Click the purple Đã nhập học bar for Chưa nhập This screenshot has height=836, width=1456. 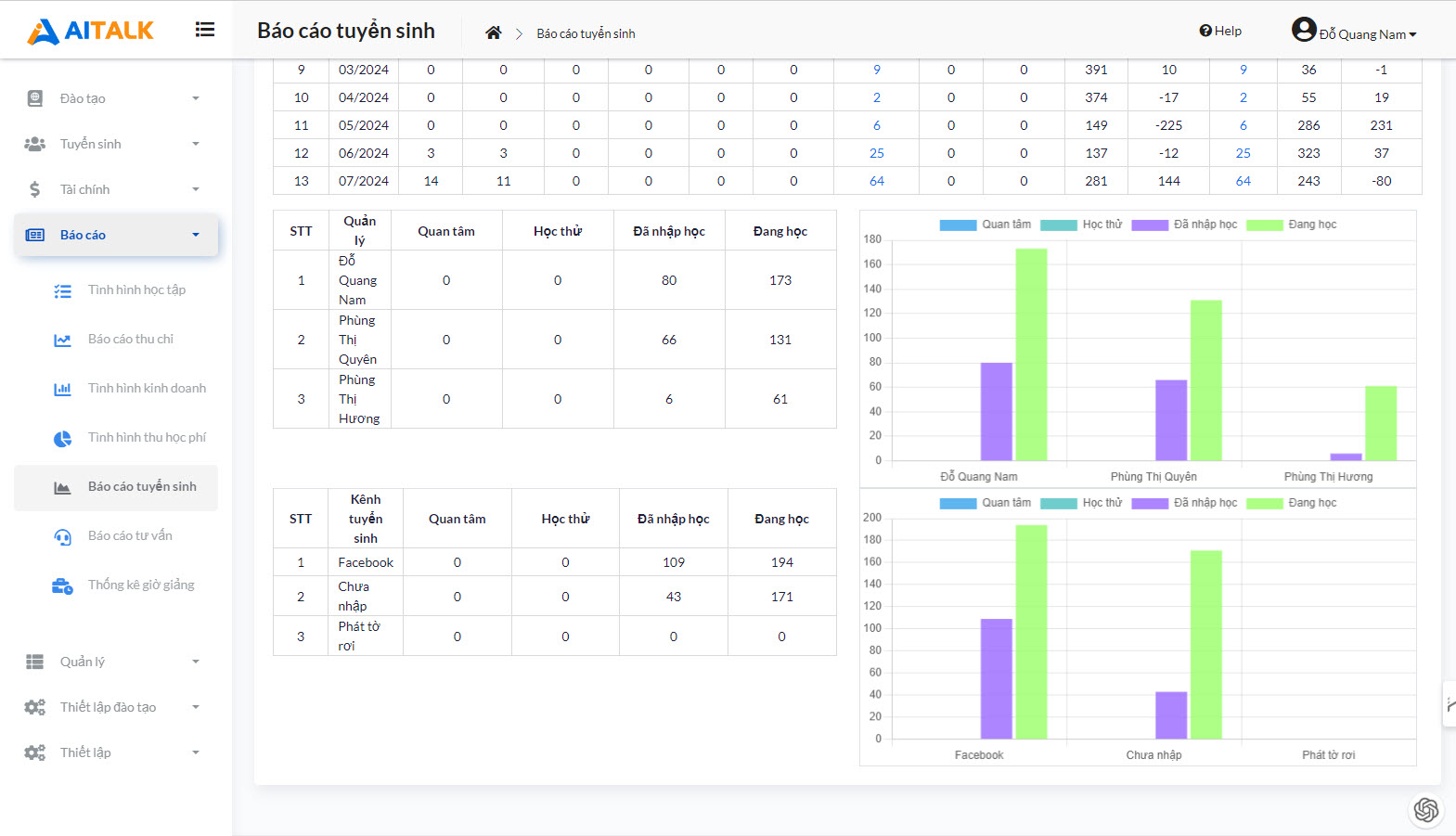(1171, 715)
